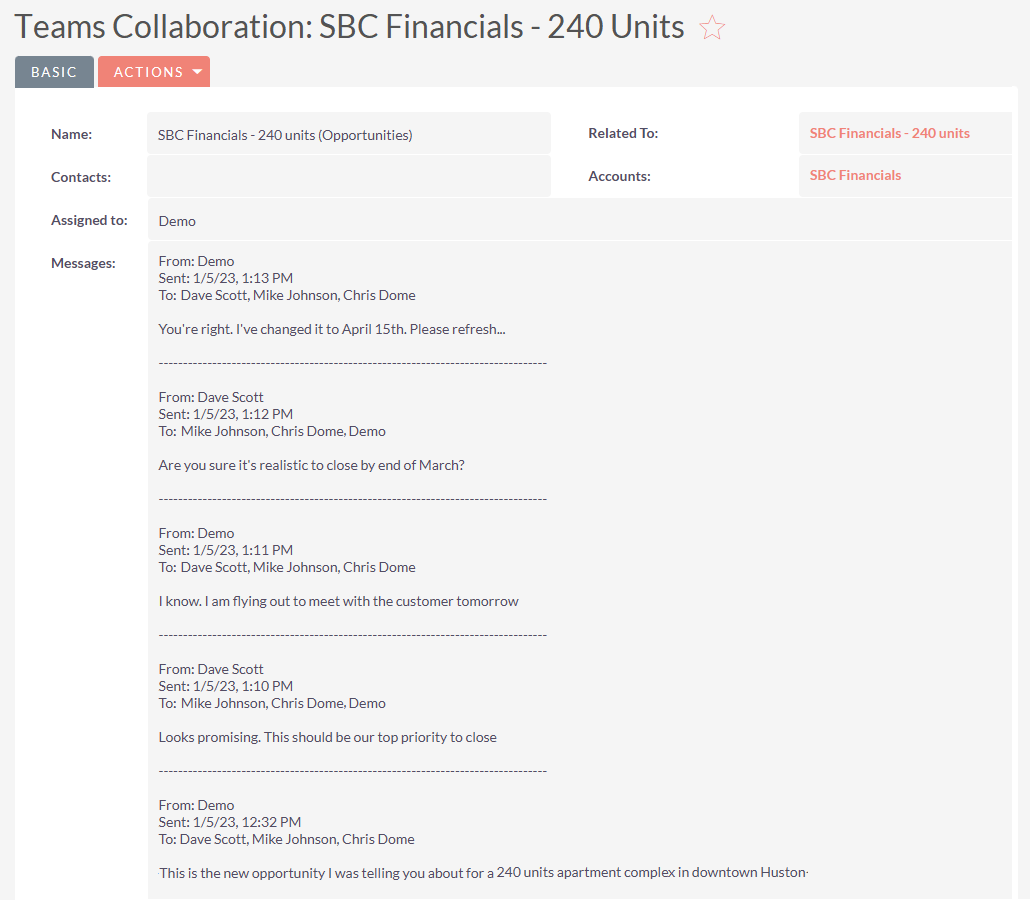Click the 'Sent: 1/5/23, 12:32 PM' timestamp

[230, 822]
